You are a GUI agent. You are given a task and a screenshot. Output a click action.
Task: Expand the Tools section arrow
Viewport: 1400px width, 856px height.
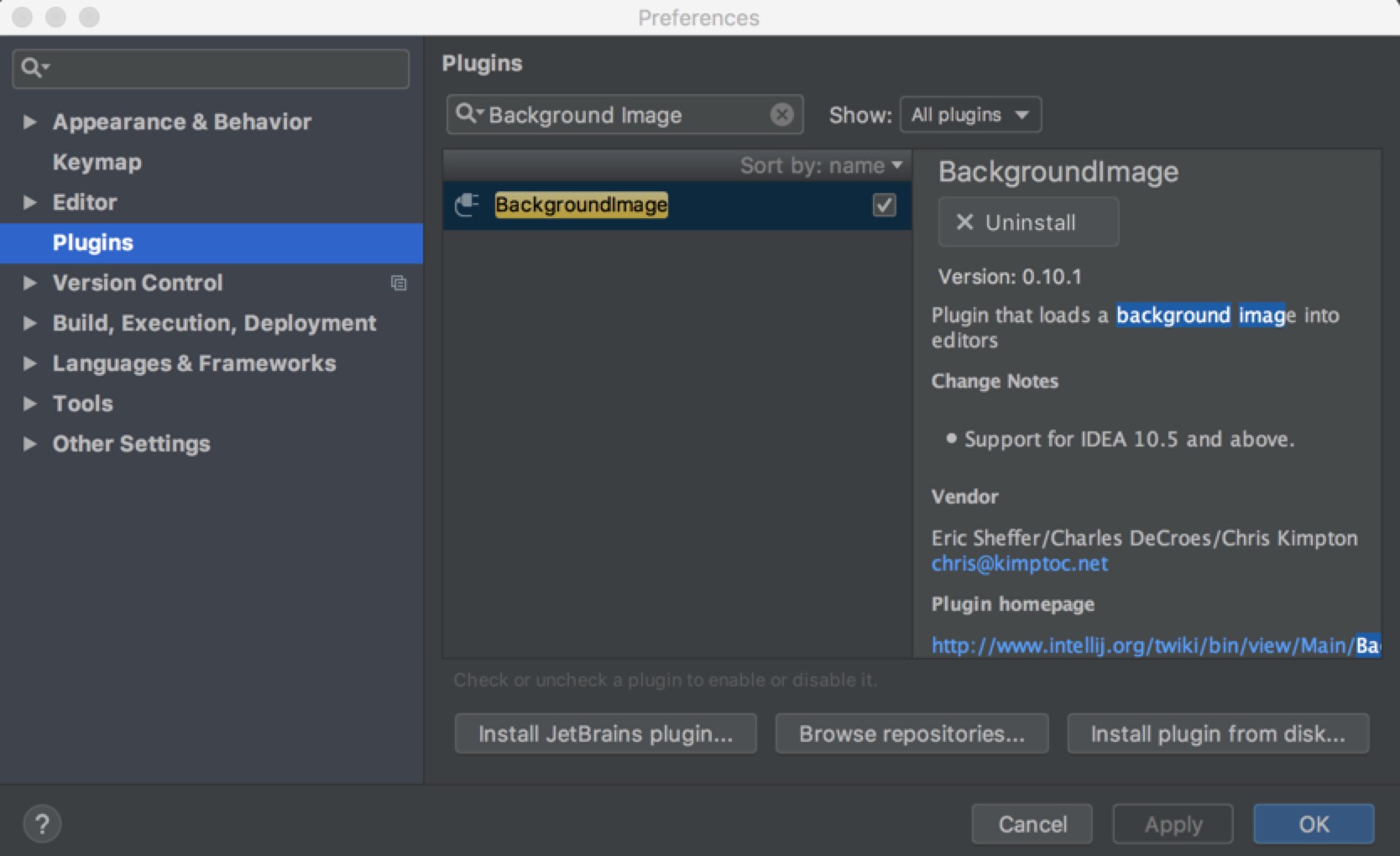point(30,404)
